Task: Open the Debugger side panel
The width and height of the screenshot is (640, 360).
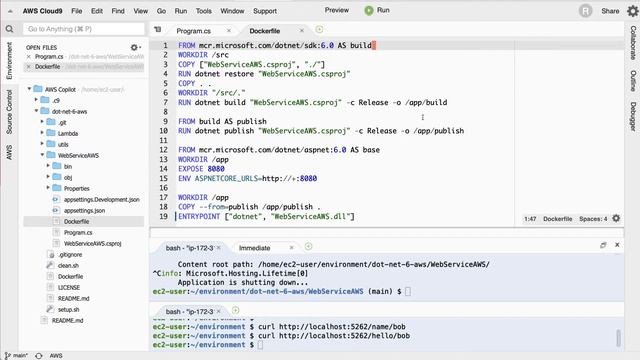Action: (x=633, y=116)
